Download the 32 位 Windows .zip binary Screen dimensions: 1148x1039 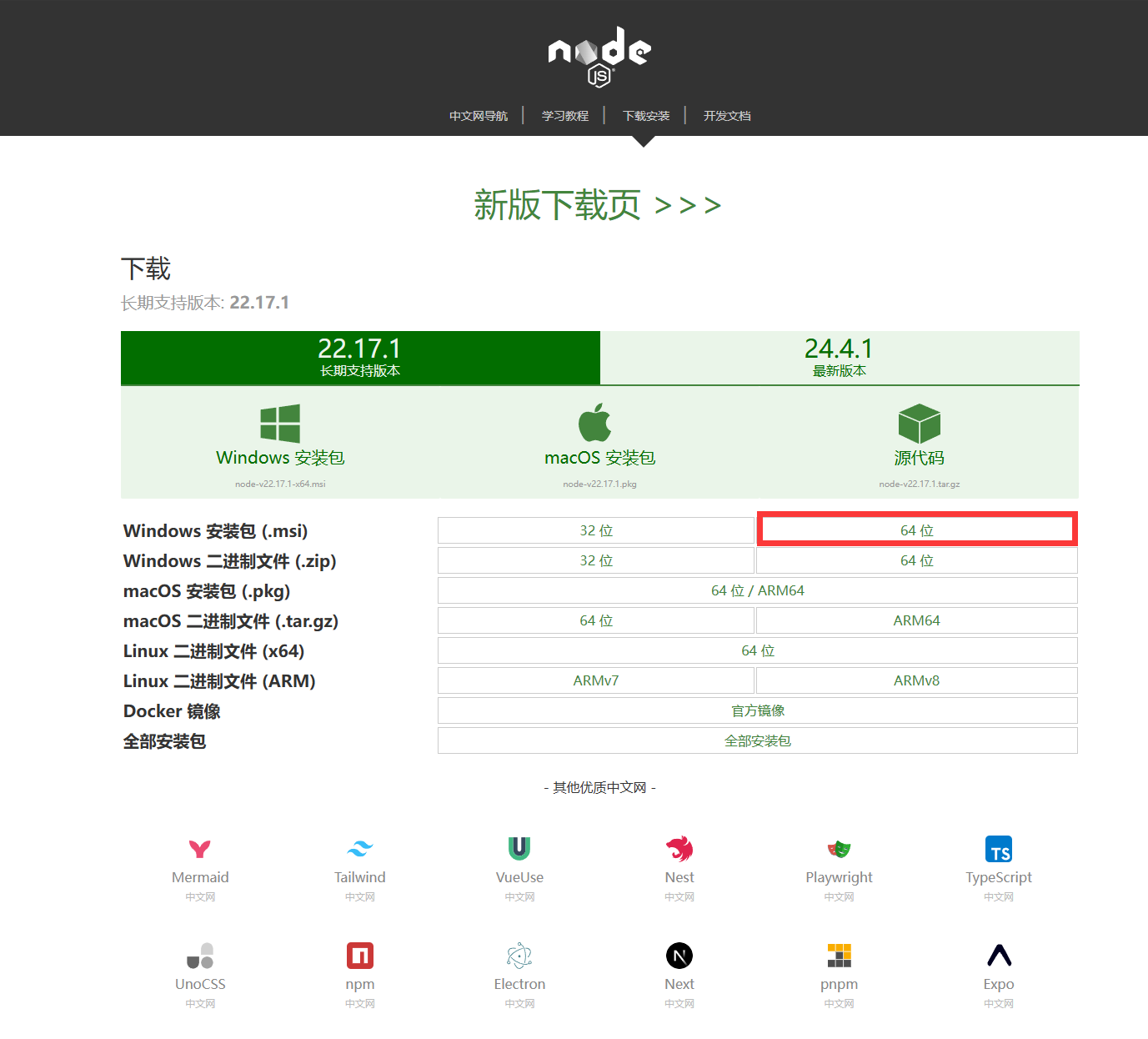pyautogui.click(x=596, y=560)
